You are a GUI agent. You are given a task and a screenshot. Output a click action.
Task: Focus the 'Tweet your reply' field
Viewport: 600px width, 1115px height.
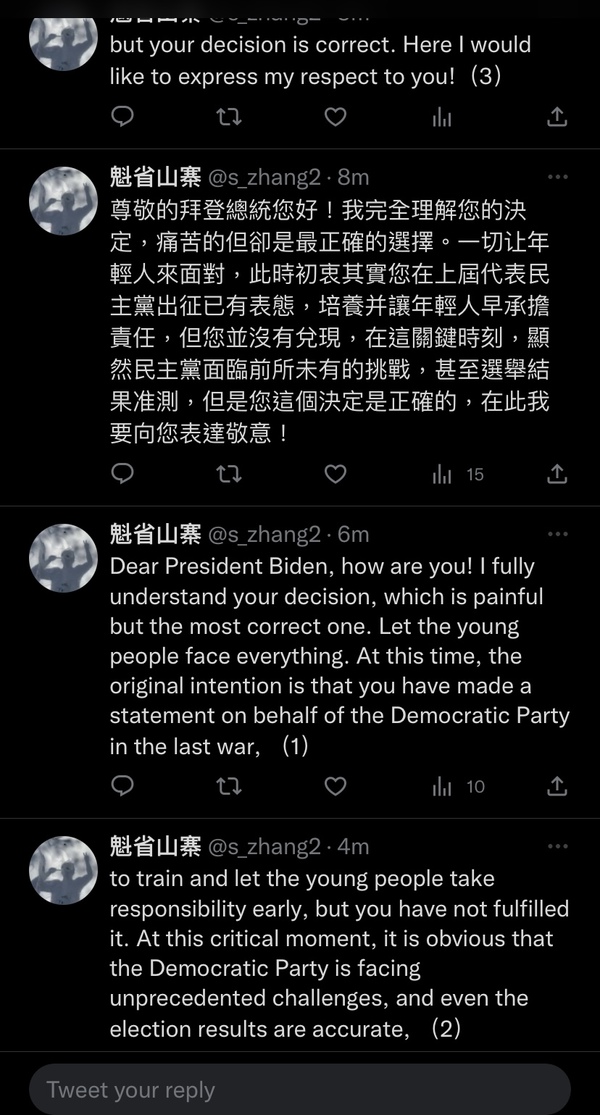click(x=300, y=1089)
